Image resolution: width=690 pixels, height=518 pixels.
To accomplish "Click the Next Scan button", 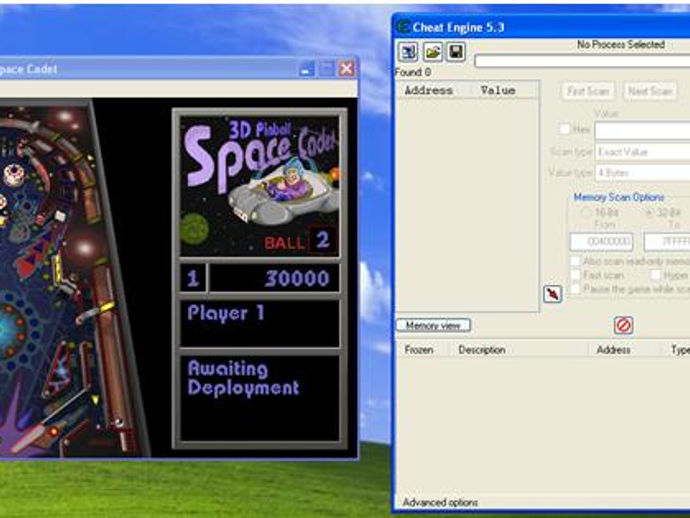I will [x=650, y=92].
